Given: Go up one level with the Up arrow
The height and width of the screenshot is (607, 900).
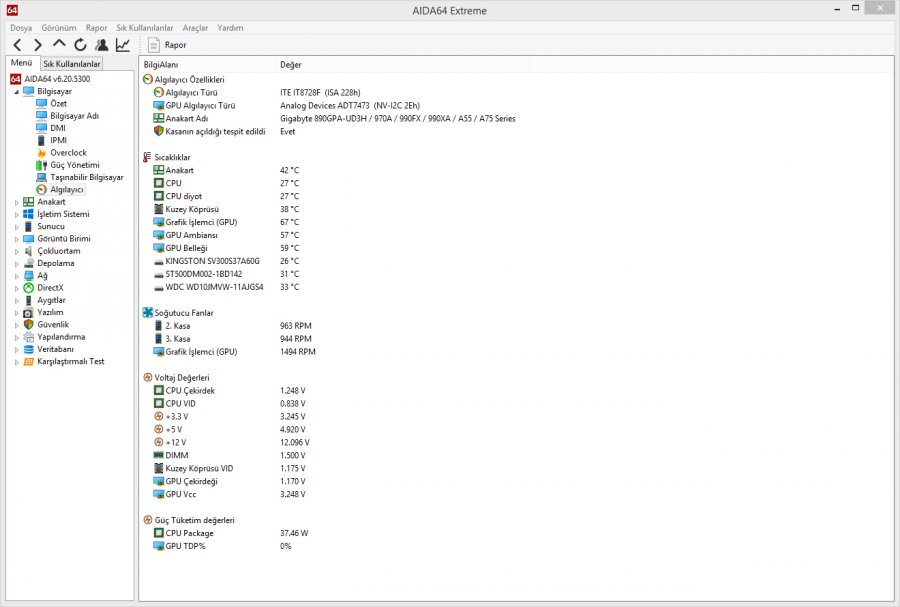Looking at the screenshot, I should click(x=59, y=44).
